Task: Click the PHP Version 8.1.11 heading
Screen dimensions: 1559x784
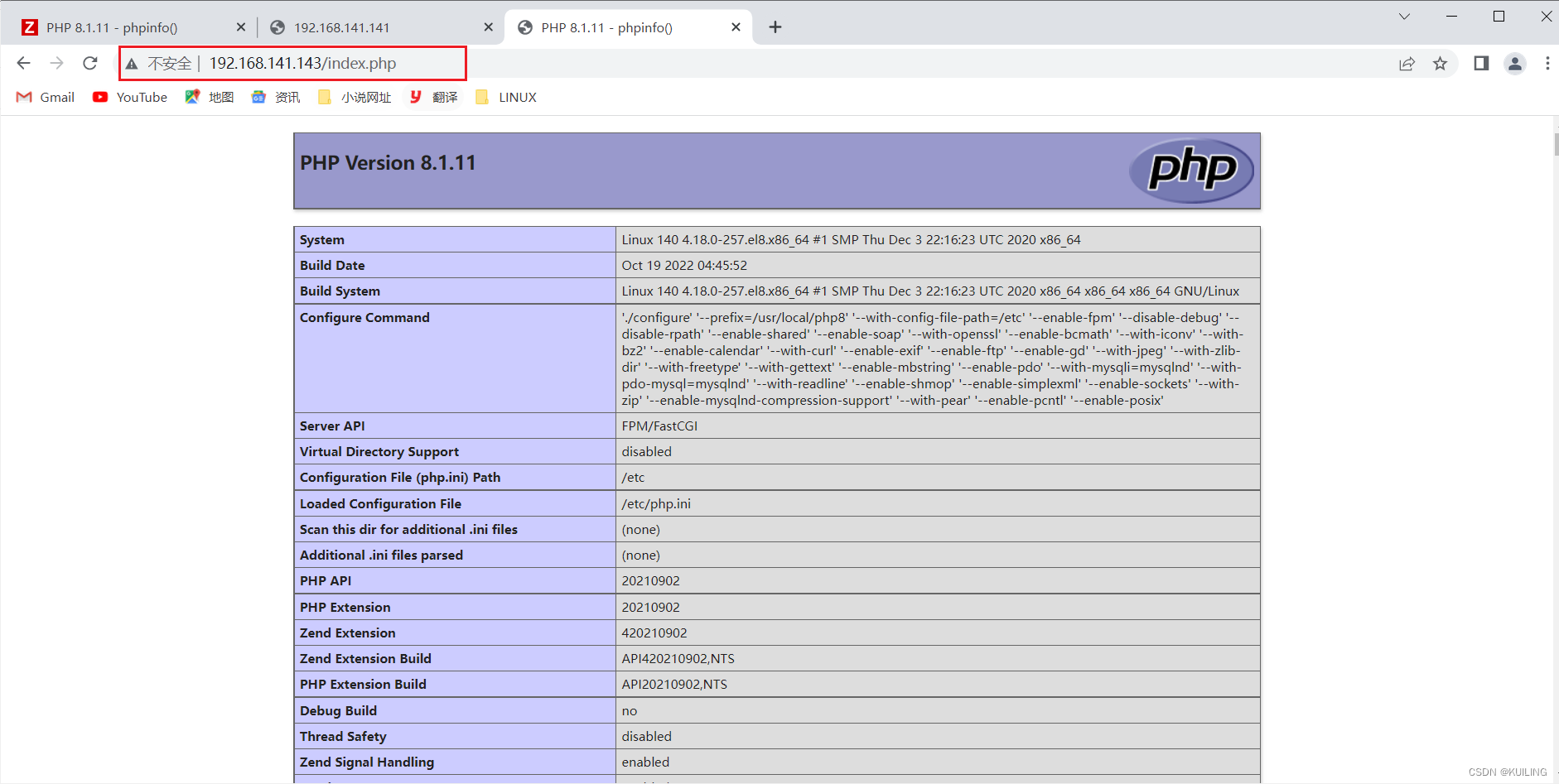Action: pos(388,163)
